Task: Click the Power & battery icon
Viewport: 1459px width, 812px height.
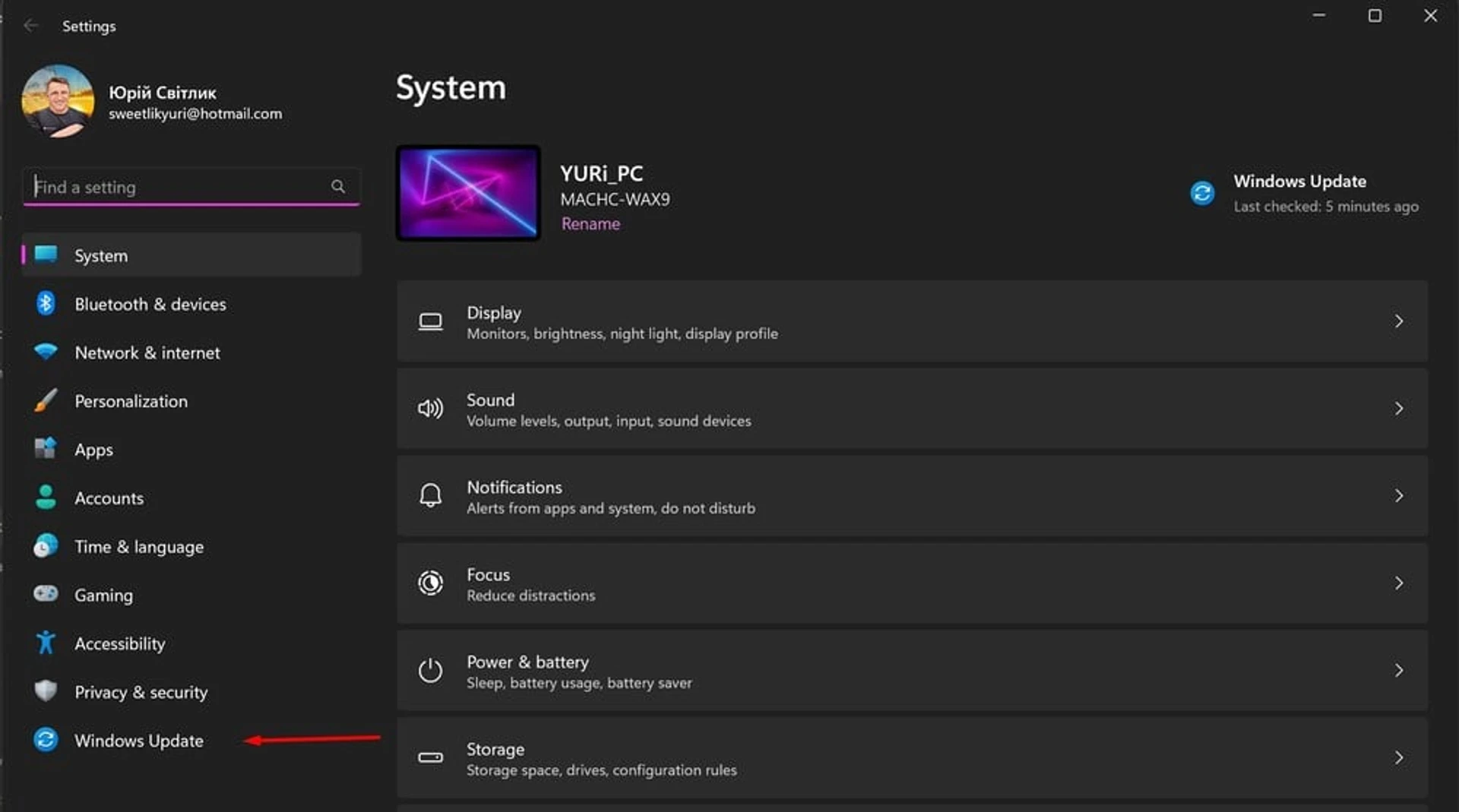Action: click(430, 671)
